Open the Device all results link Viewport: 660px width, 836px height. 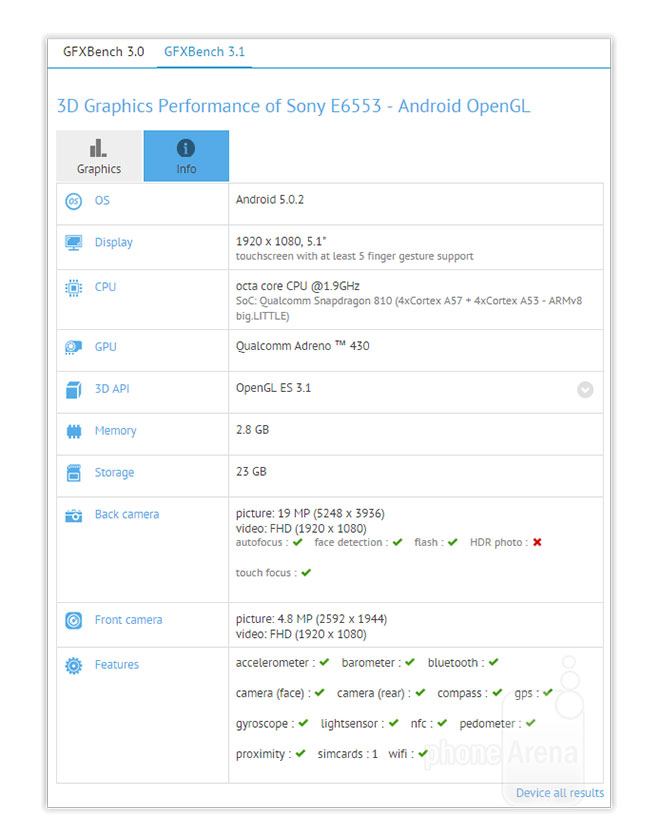coord(560,793)
